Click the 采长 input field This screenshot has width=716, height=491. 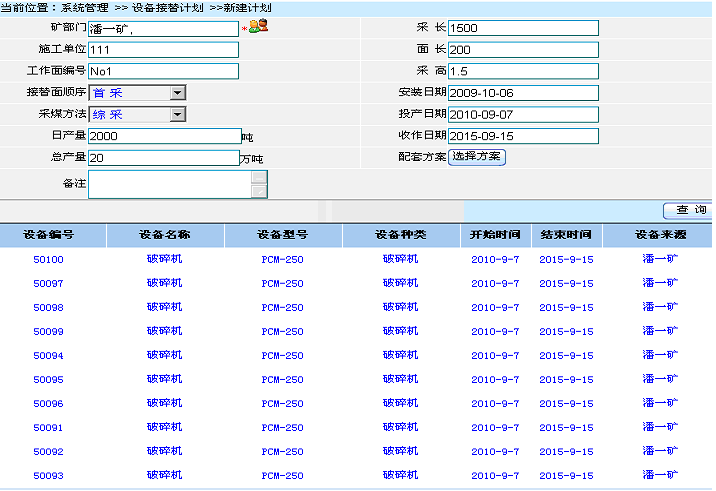coord(523,28)
